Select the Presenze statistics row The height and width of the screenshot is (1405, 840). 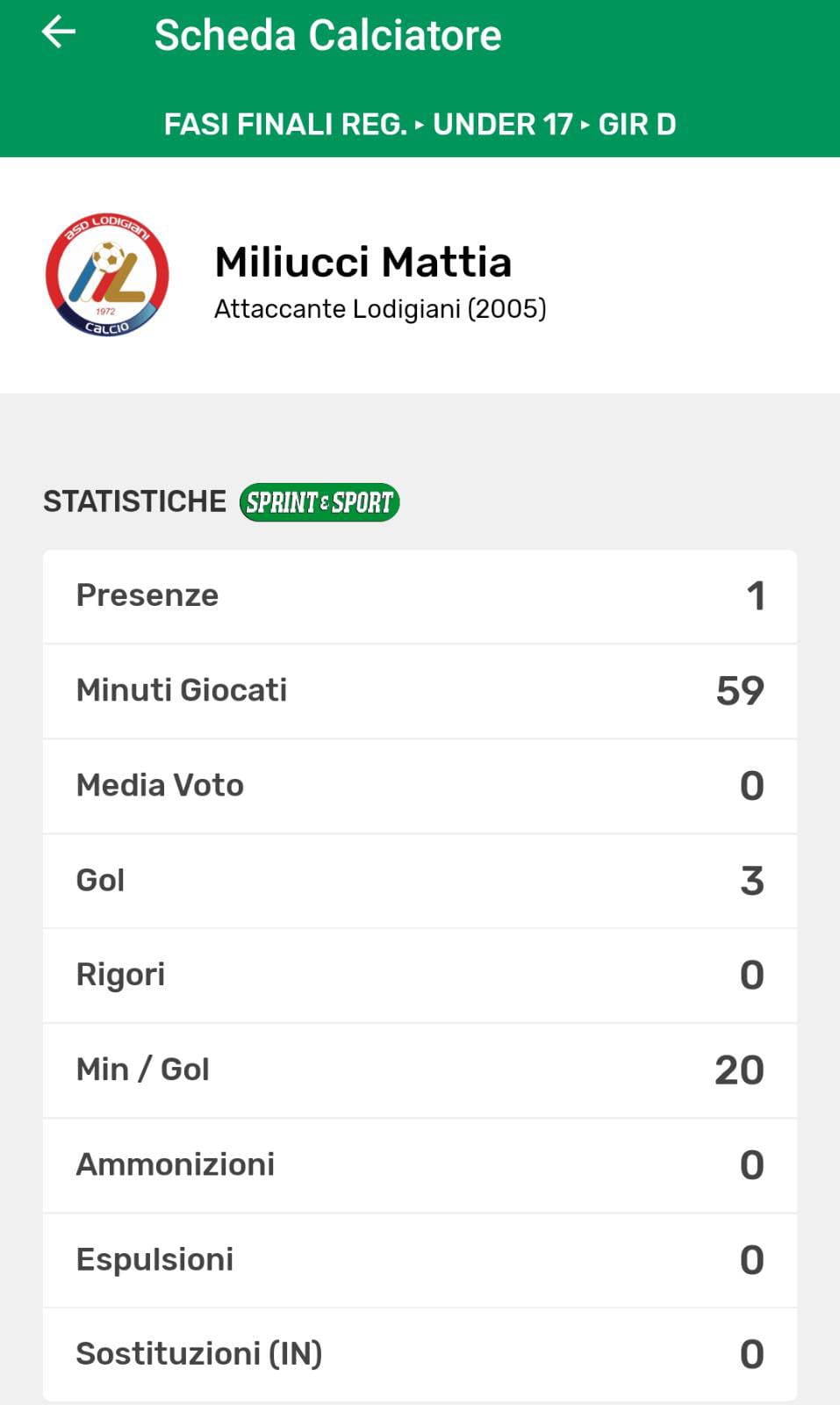[x=420, y=596]
